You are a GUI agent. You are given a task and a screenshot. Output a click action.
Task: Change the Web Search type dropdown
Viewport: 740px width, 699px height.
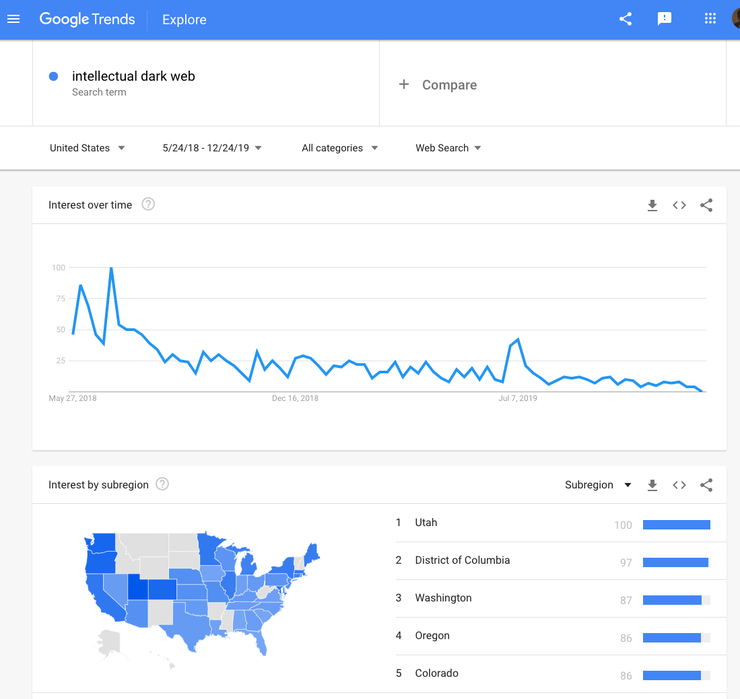click(448, 148)
